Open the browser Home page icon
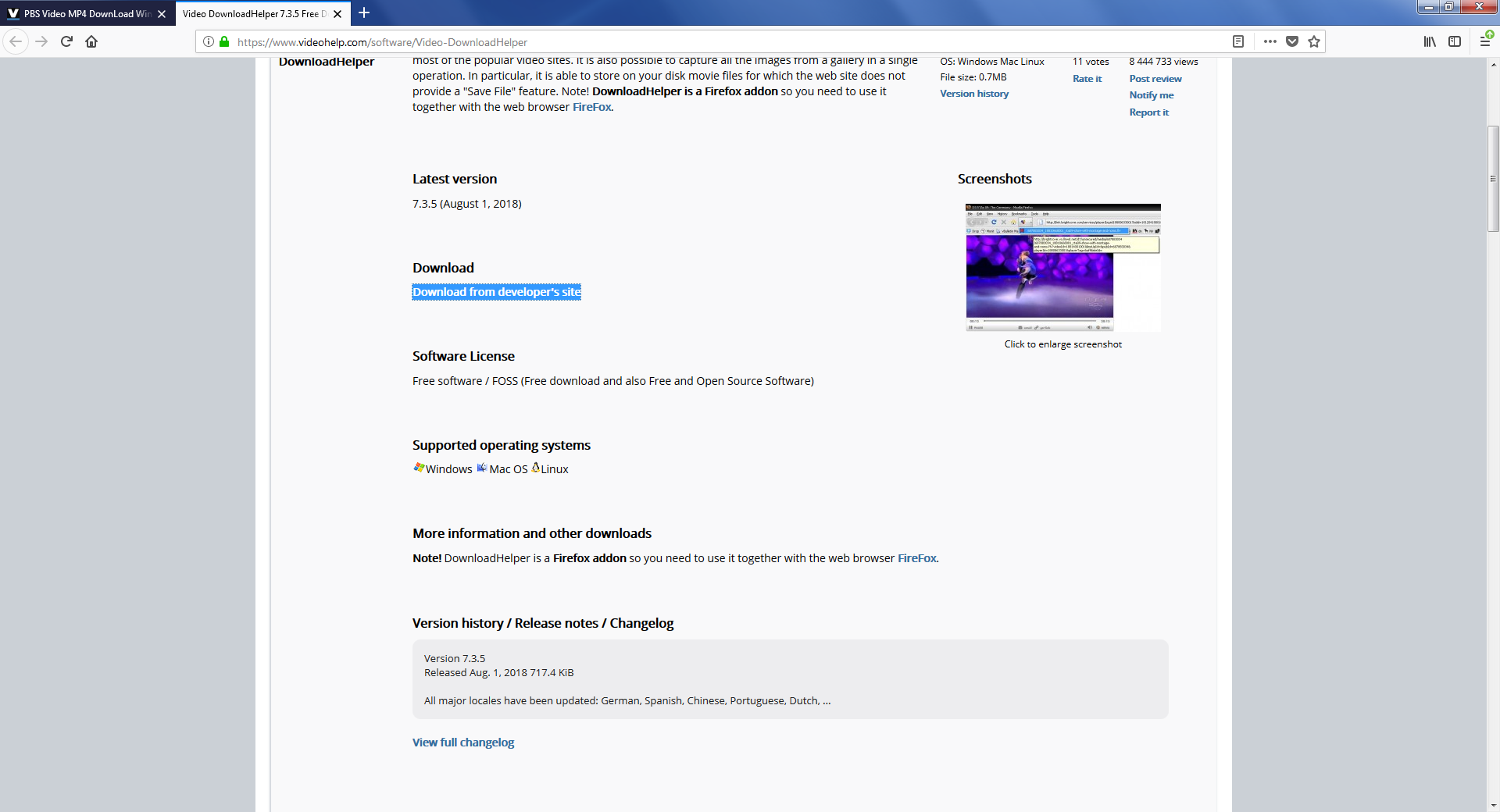Screen dimensions: 1500x812 [91, 41]
